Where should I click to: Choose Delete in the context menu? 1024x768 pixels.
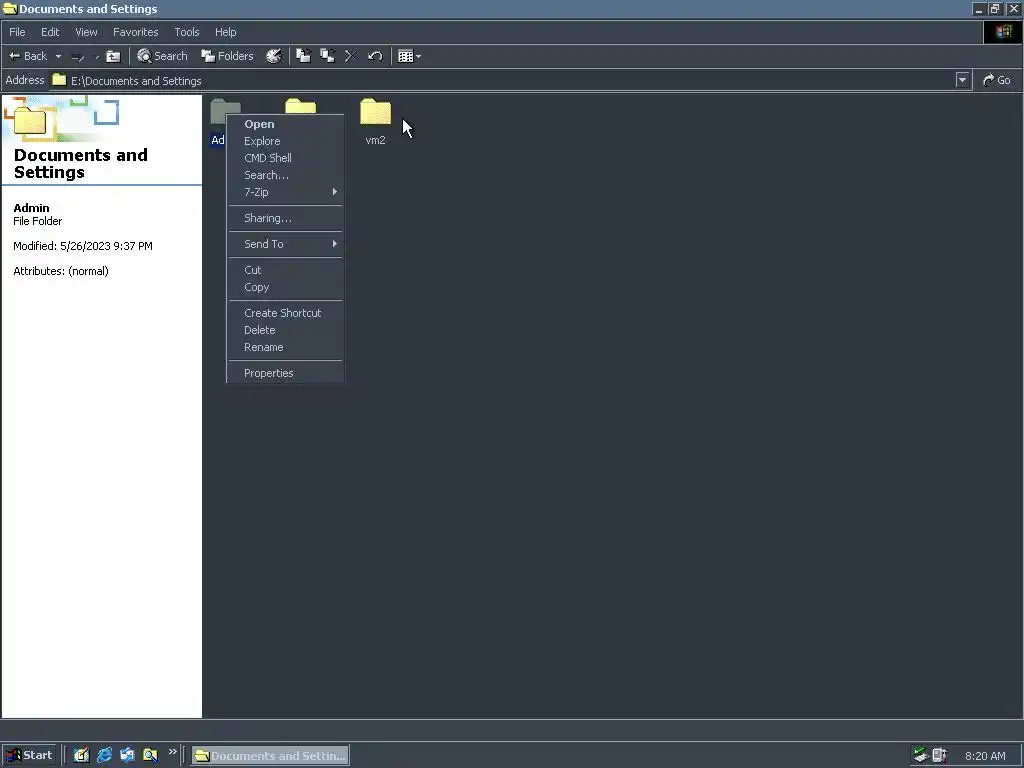(285, 330)
